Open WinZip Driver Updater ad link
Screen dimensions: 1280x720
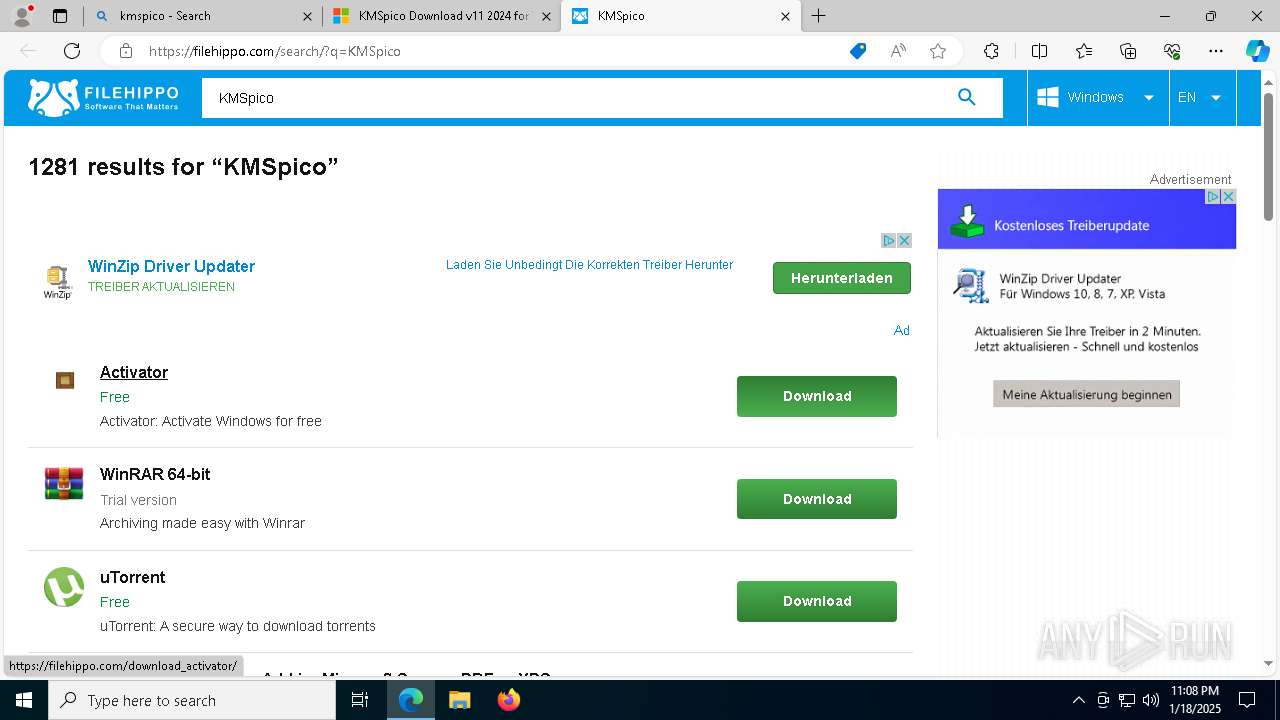[171, 266]
